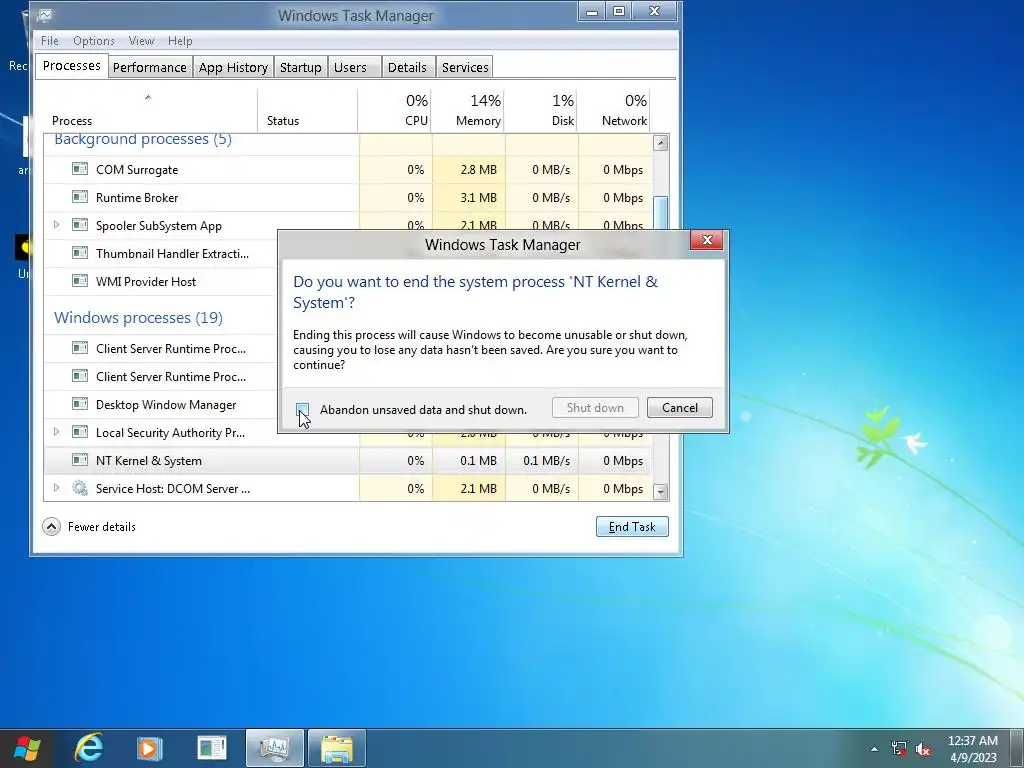
Task: Click the WMI Provider Host icon
Action: click(80, 281)
